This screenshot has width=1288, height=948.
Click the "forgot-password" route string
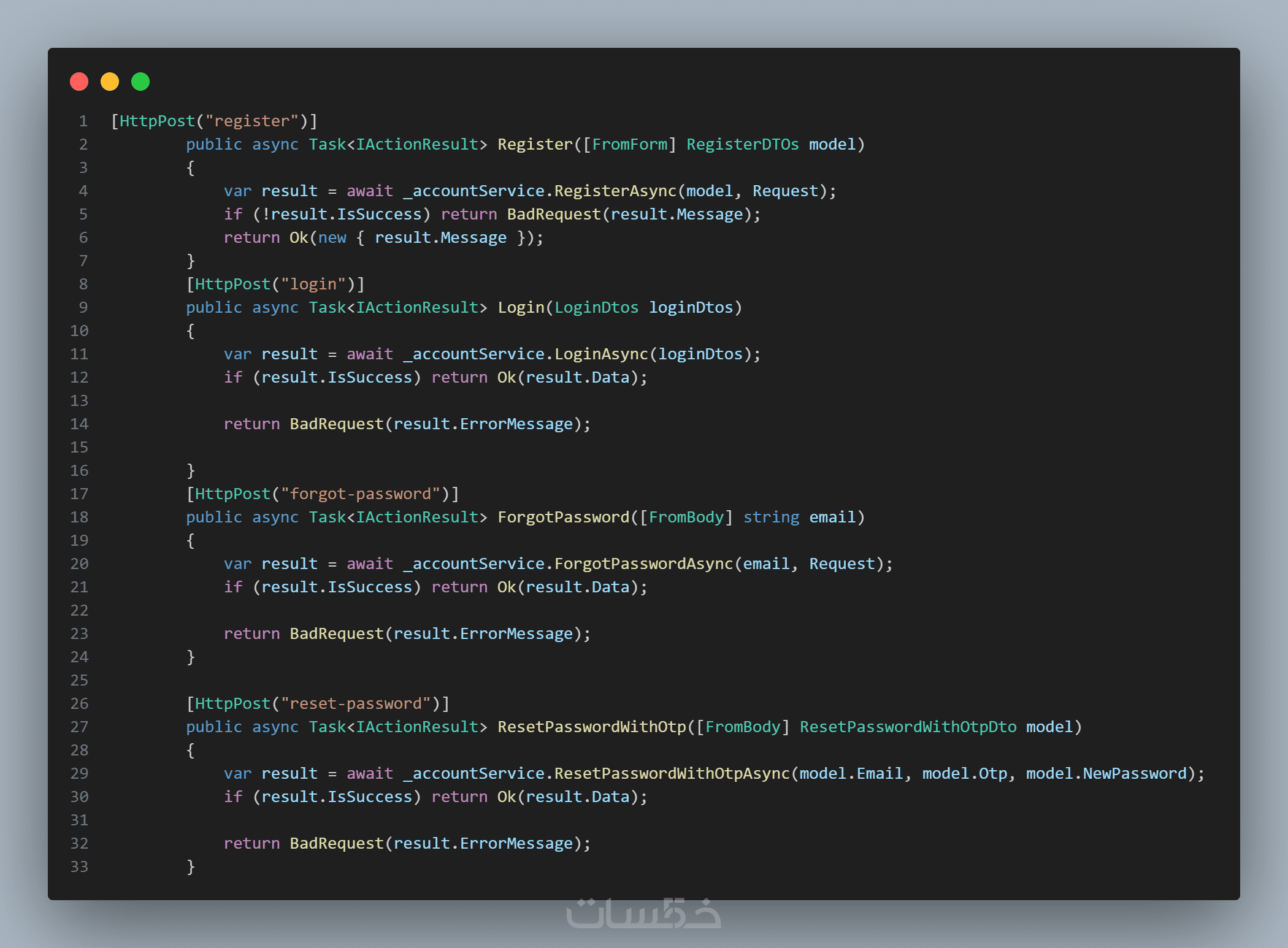click(360, 494)
